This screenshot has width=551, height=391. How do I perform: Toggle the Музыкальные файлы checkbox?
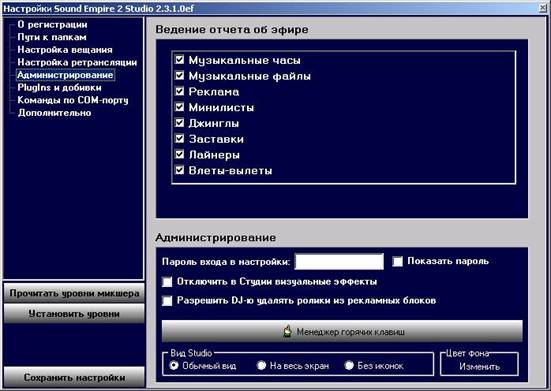click(x=180, y=76)
